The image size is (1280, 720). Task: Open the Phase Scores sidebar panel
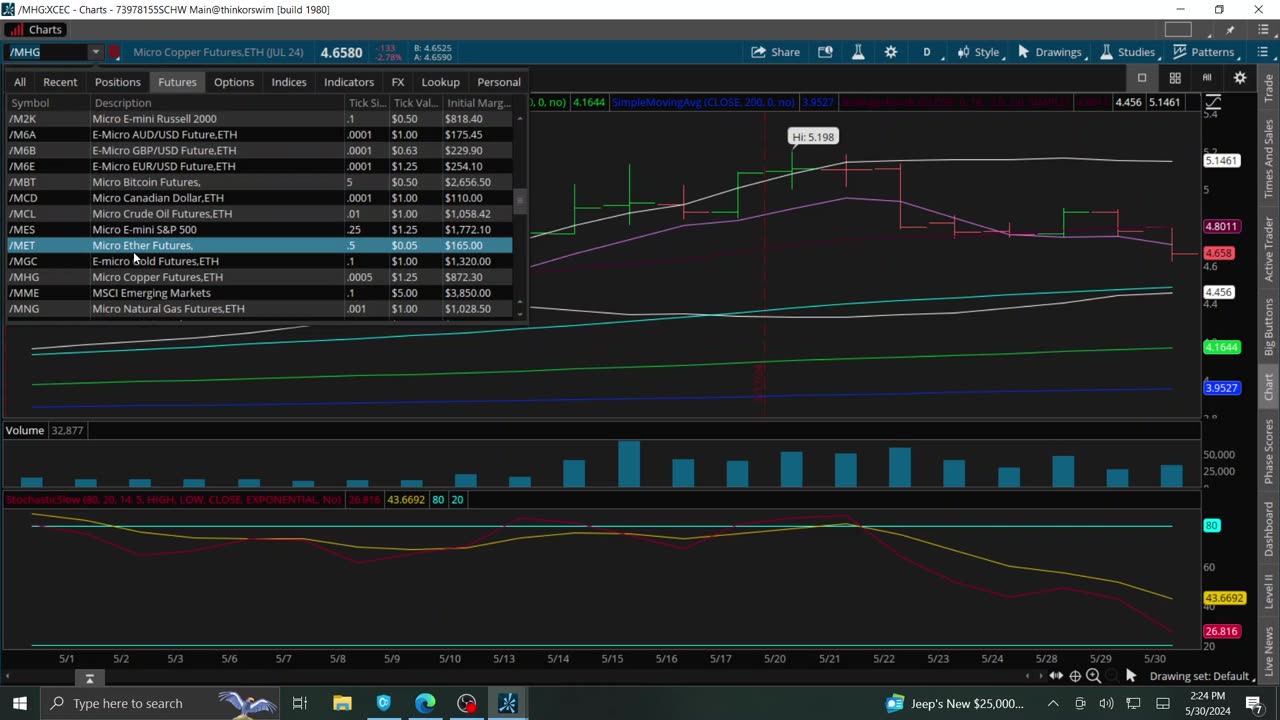click(x=1269, y=453)
